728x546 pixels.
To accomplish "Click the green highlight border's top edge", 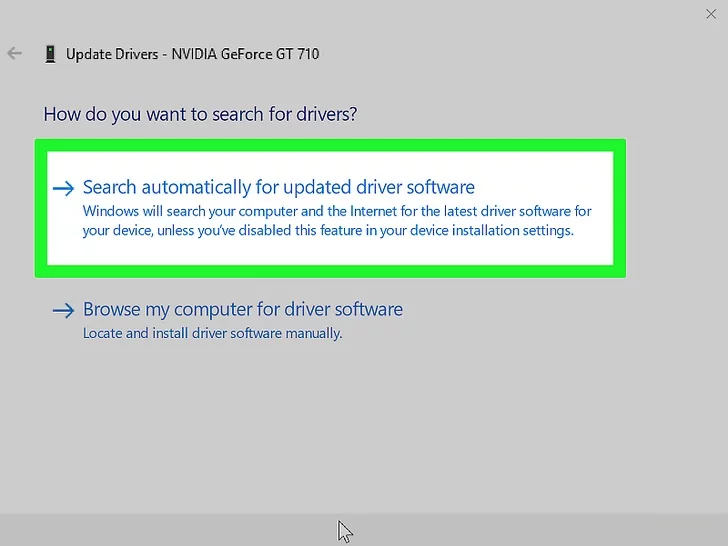I will coord(330,145).
